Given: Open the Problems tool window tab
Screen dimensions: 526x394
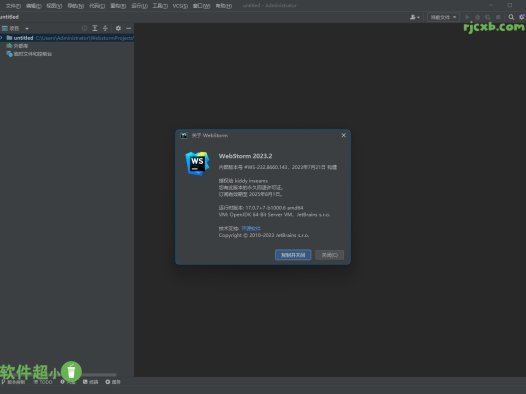Looking at the screenshot, I should [x=68, y=382].
